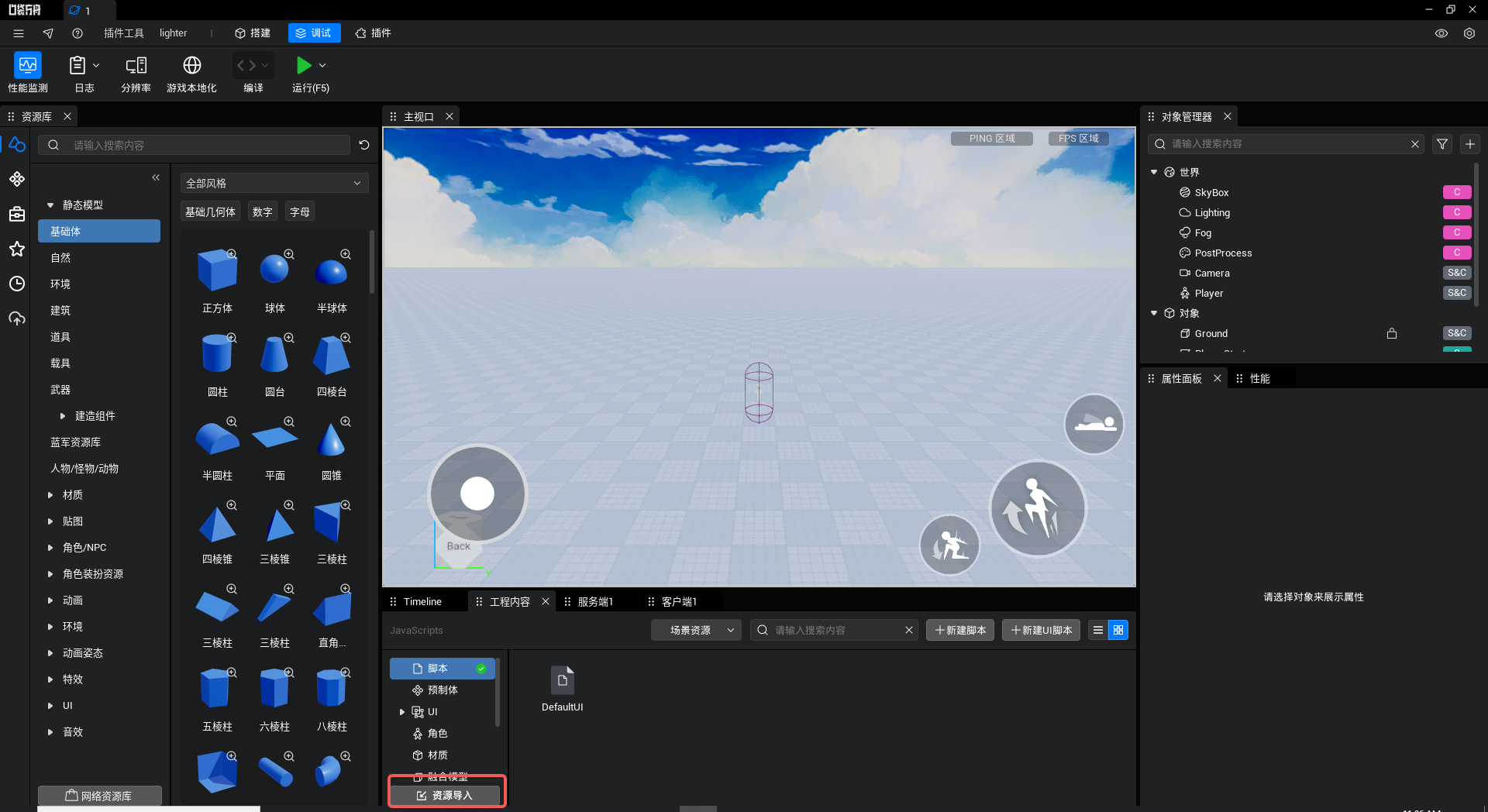This screenshot has width=1488, height=812.
Task: Select the component blocks sidebar icon
Action: (x=17, y=179)
